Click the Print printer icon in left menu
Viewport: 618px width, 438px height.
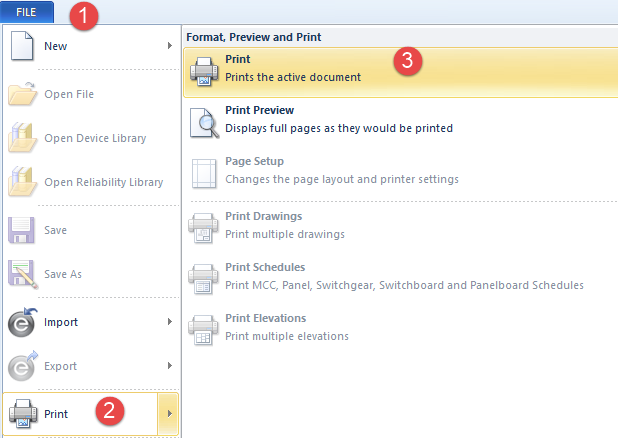[x=22, y=413]
